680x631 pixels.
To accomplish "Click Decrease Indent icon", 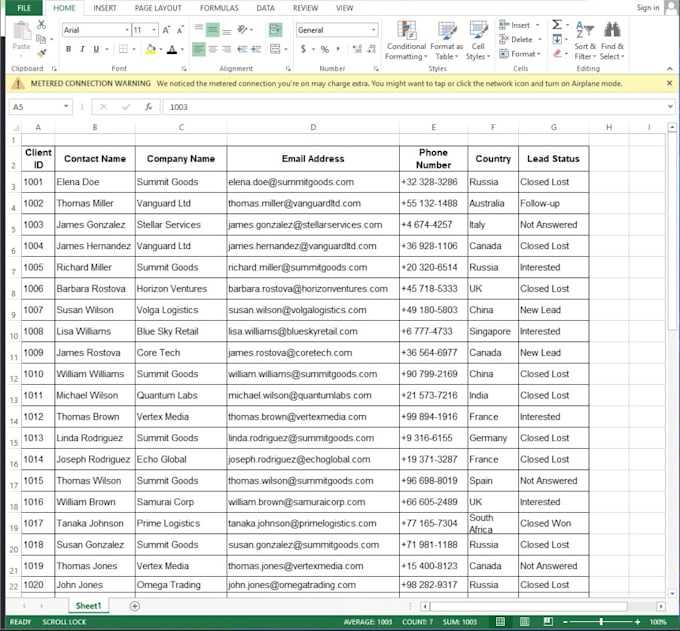I will pos(242,49).
